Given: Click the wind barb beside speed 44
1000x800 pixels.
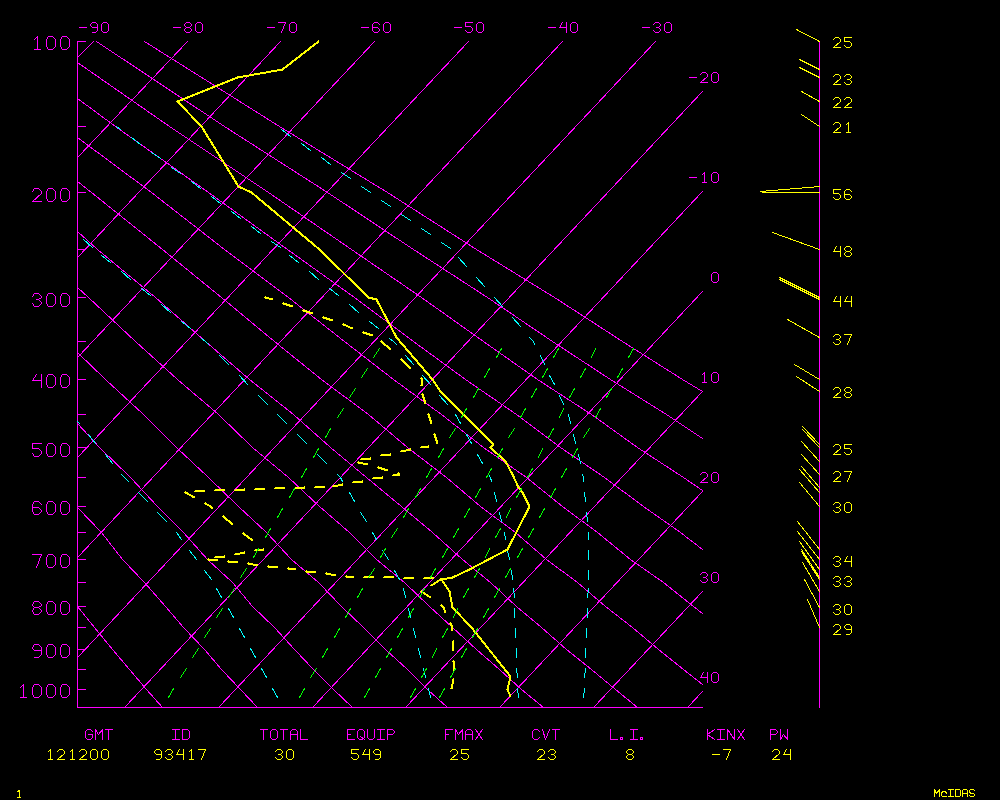Looking at the screenshot, I should tap(799, 289).
